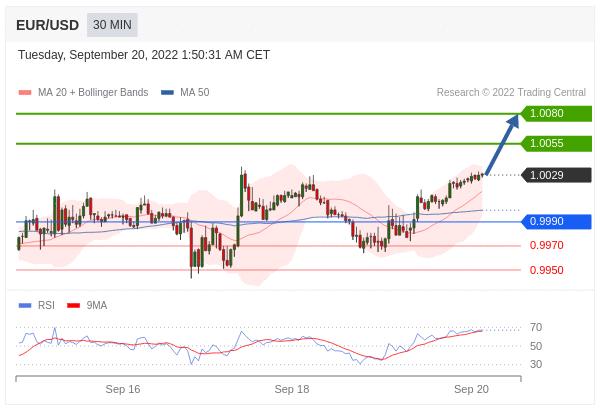Screen dimensions: 604x411
Task: Click the Sep 16 date axis label
Action: pos(123,389)
